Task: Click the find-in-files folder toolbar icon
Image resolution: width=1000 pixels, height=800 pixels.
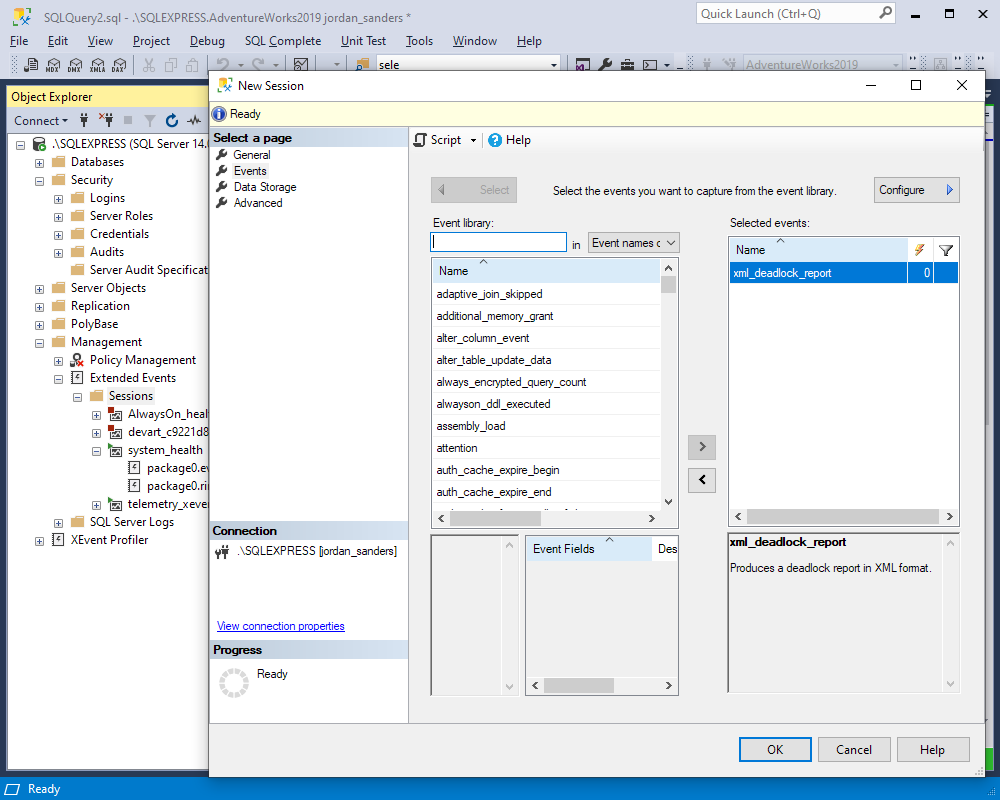Action: click(362, 64)
